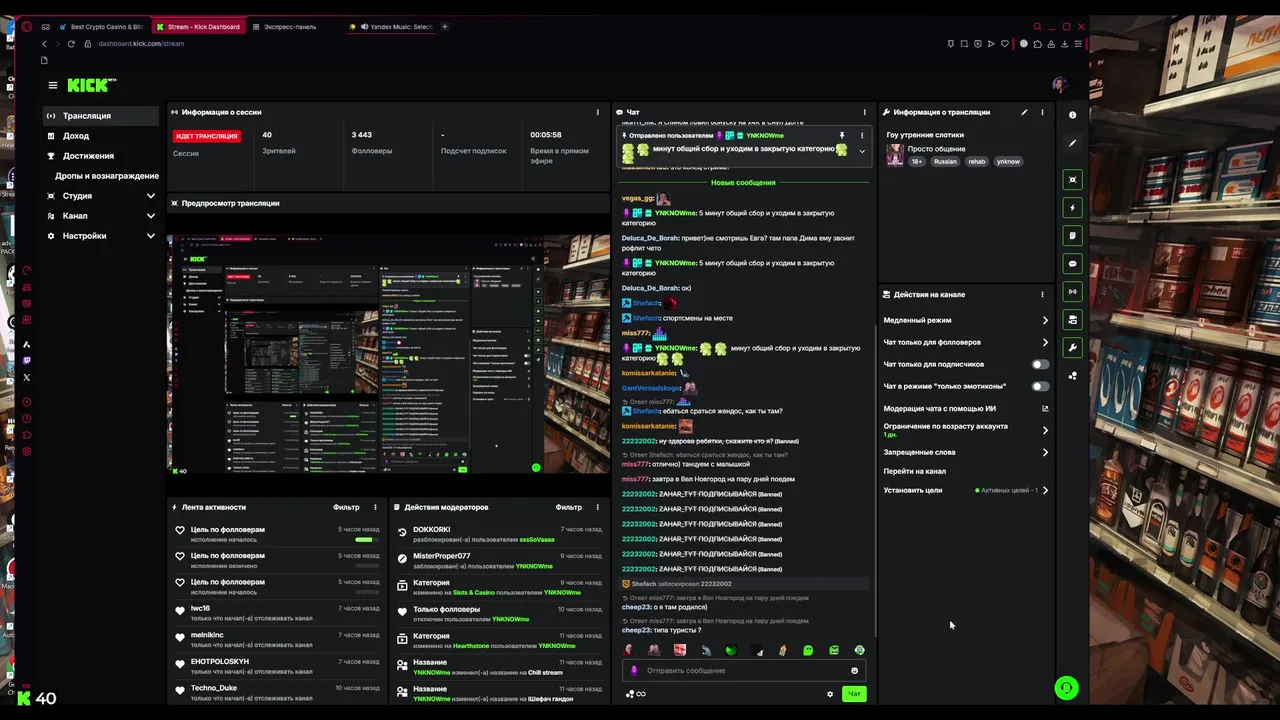Click the browser address bar with dashboard.kick.com/stream
This screenshot has width=1280, height=720.
(141, 44)
